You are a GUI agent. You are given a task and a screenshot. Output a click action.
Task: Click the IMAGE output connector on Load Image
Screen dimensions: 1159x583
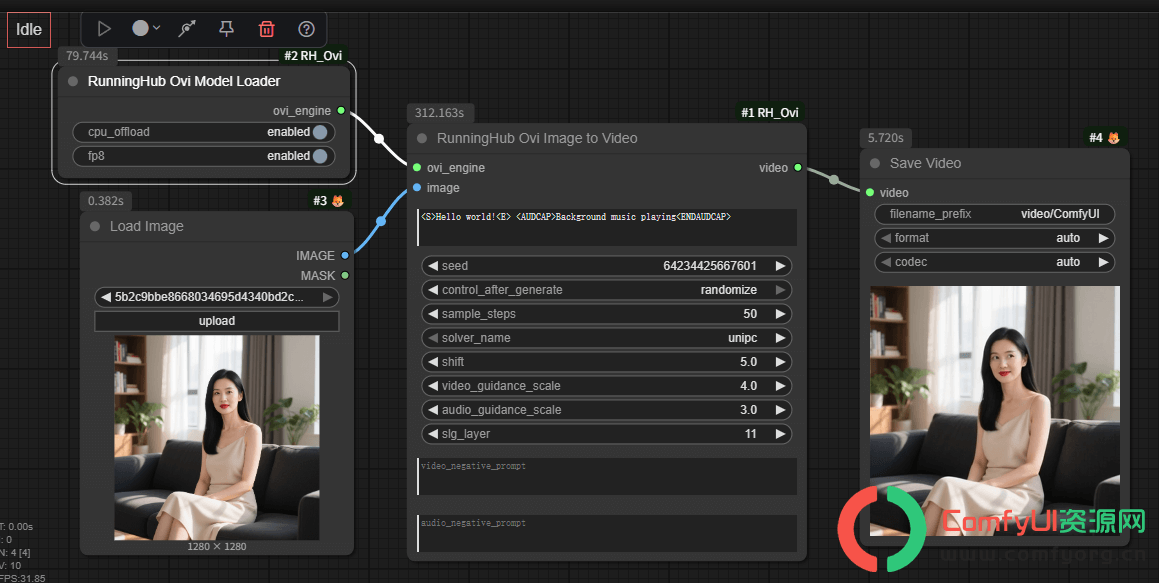click(345, 256)
